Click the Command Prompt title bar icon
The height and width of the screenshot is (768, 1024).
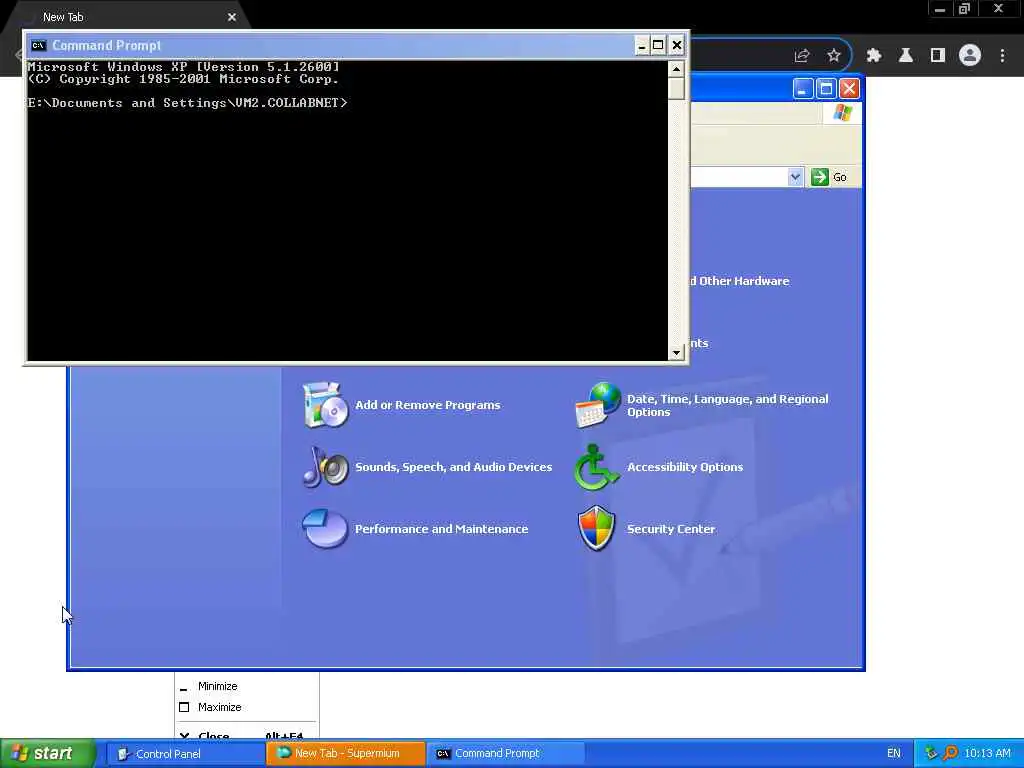point(39,45)
